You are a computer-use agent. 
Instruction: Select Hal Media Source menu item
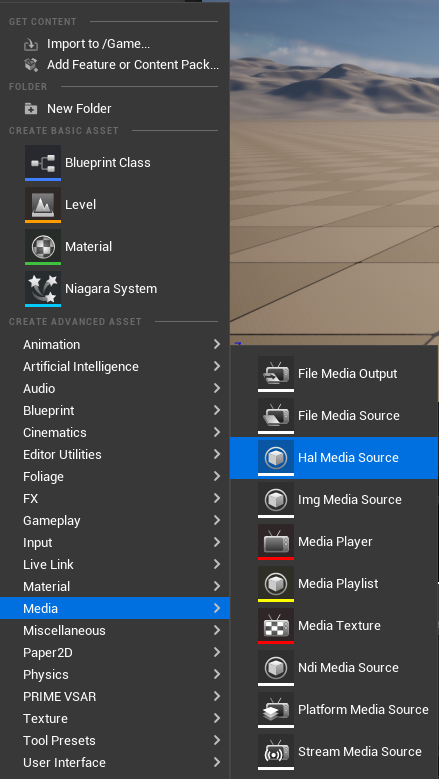pos(334,458)
